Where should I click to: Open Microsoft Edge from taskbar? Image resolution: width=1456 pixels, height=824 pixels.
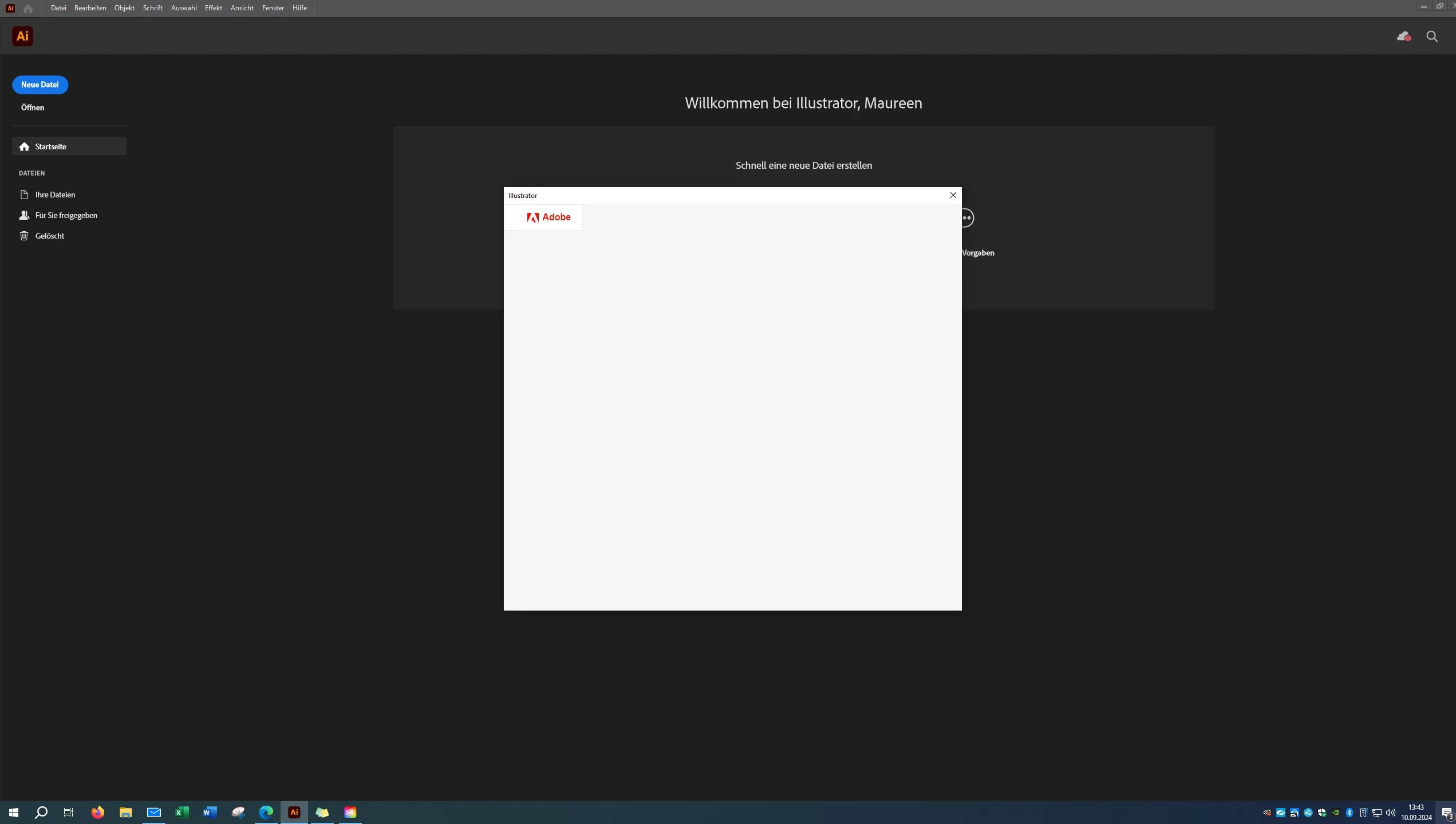coord(266,812)
